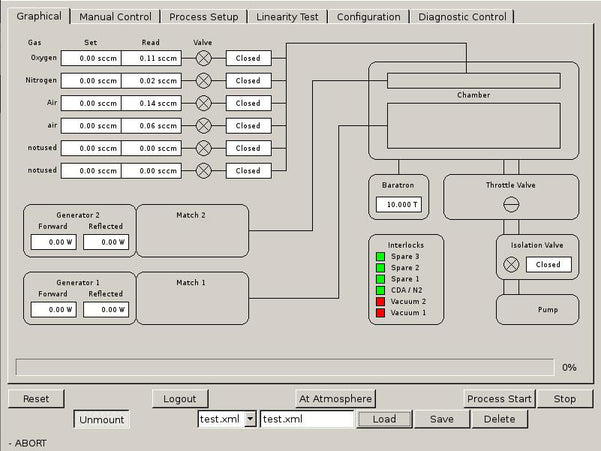Click the red Vacuum 1 interlock indicator

click(380, 313)
